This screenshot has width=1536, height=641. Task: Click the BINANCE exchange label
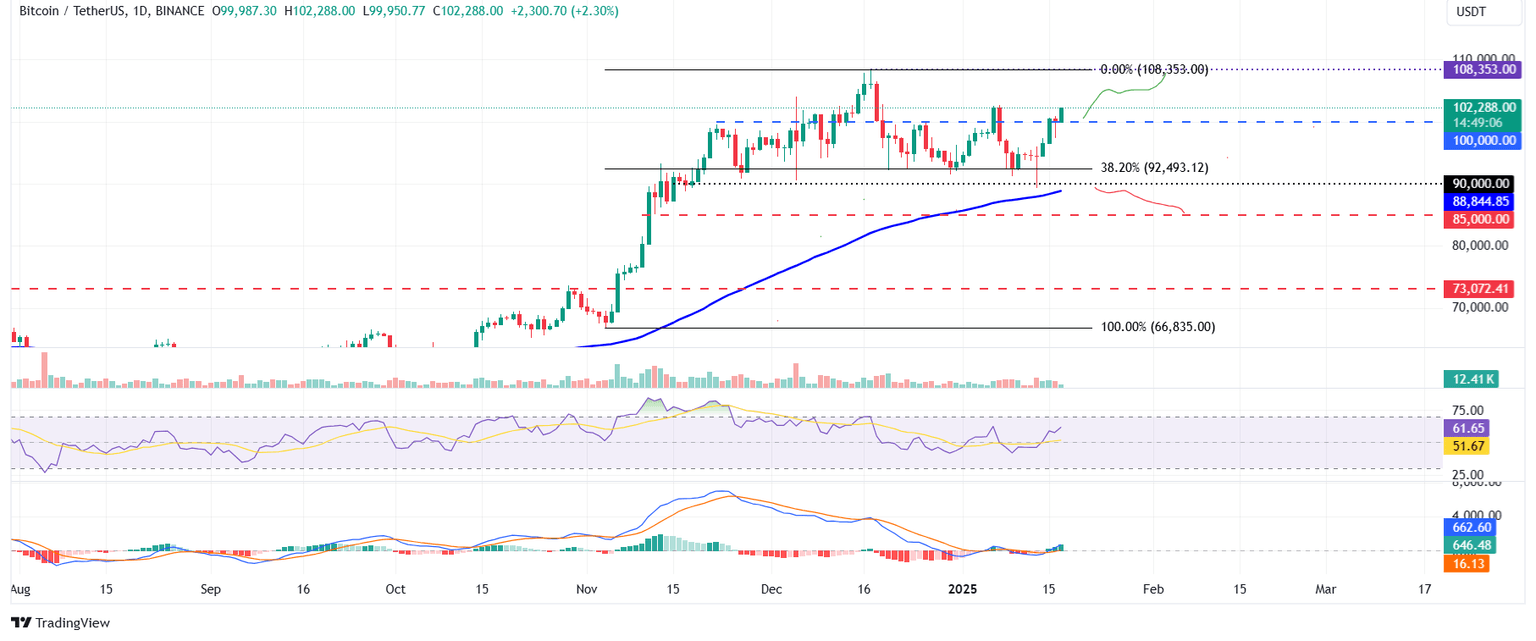pyautogui.click(x=176, y=12)
